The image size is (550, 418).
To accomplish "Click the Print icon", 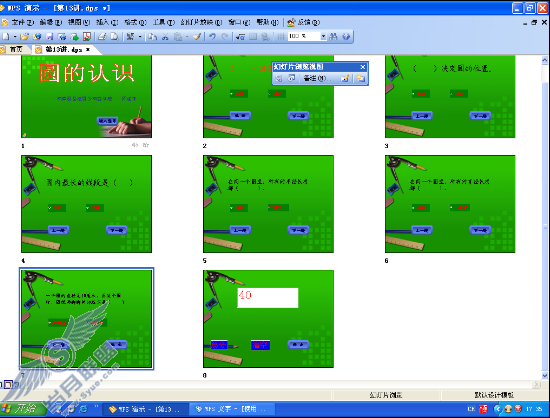I will [102, 36].
